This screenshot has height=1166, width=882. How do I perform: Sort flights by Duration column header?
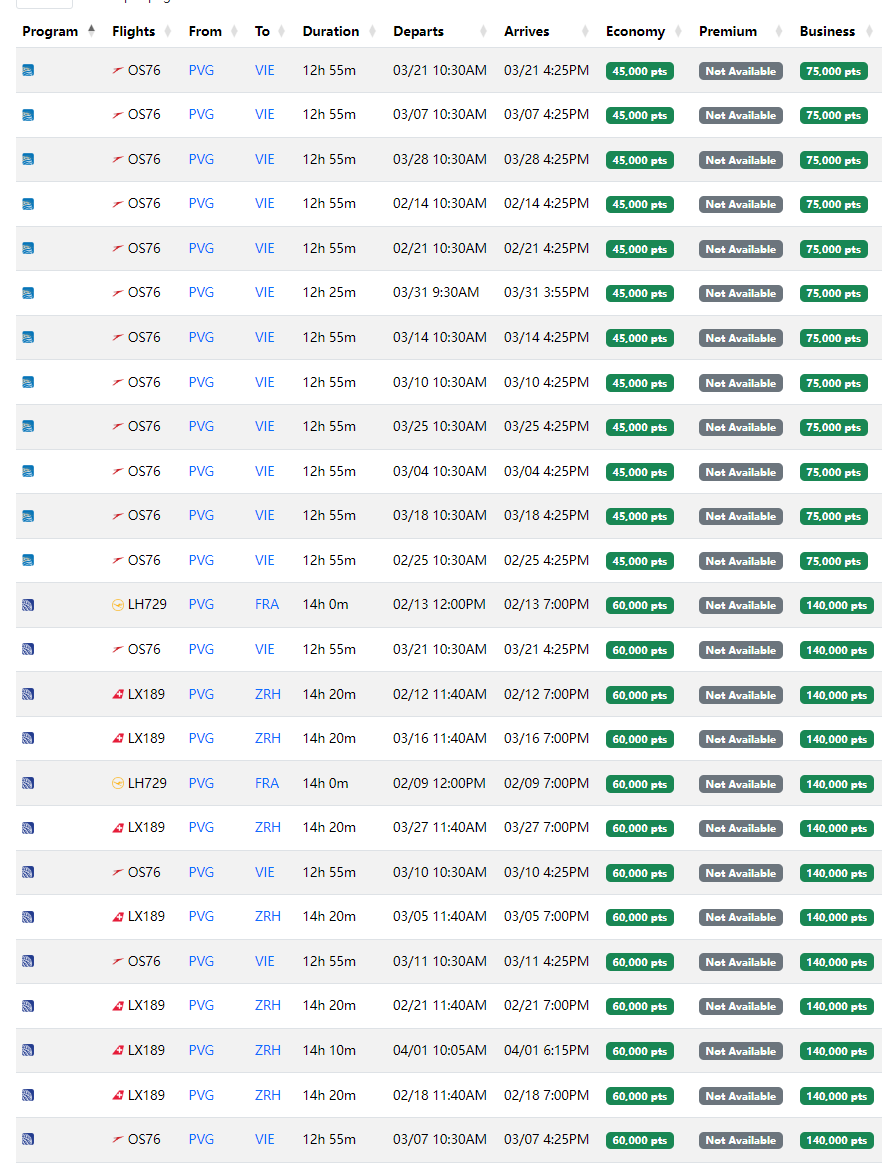pyautogui.click(x=331, y=31)
